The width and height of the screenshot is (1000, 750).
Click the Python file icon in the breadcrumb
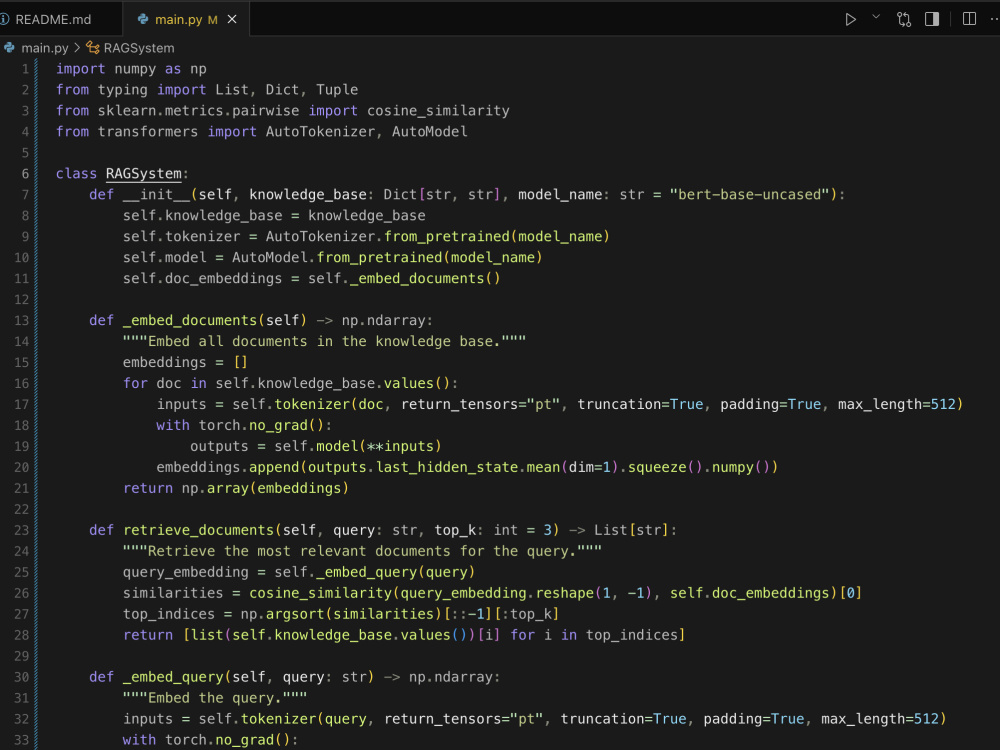(x=9, y=48)
